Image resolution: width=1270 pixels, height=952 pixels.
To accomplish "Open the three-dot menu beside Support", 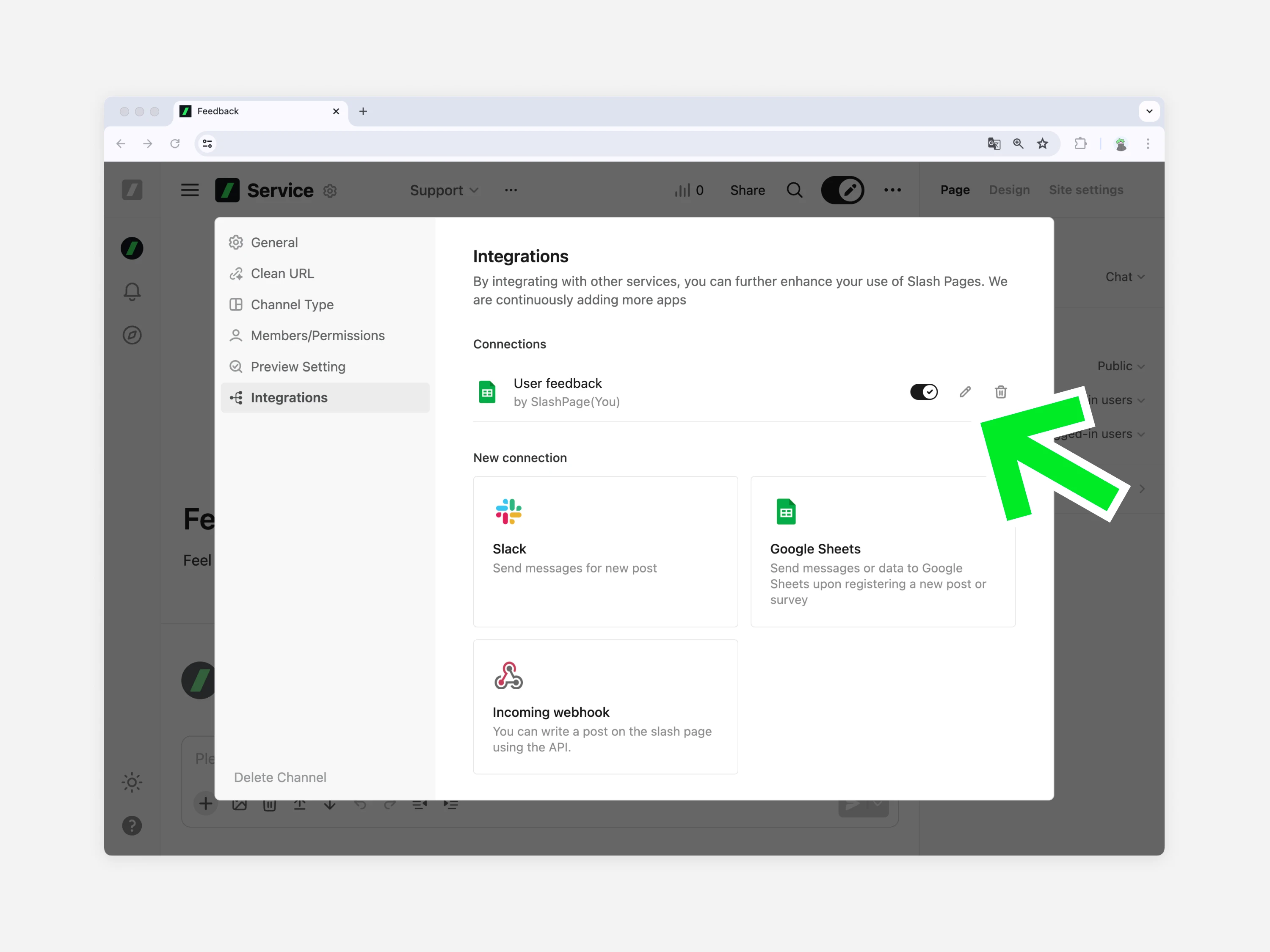I will (x=511, y=190).
